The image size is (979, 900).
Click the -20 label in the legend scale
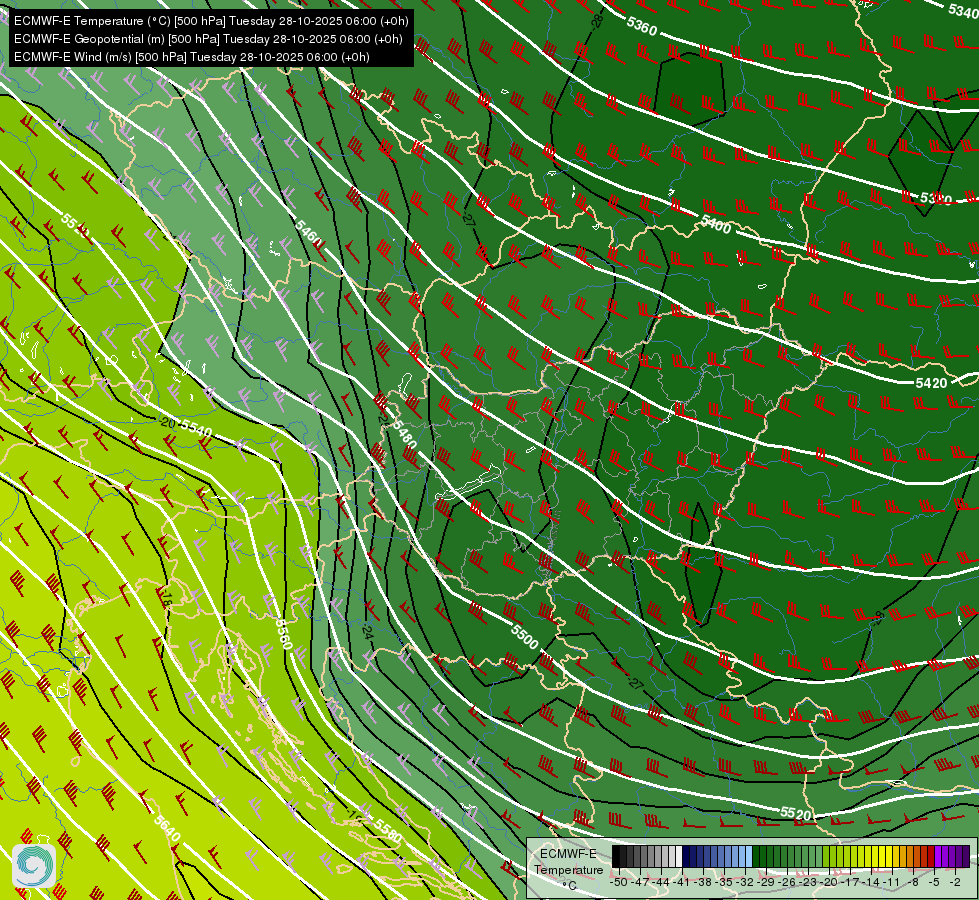(829, 883)
